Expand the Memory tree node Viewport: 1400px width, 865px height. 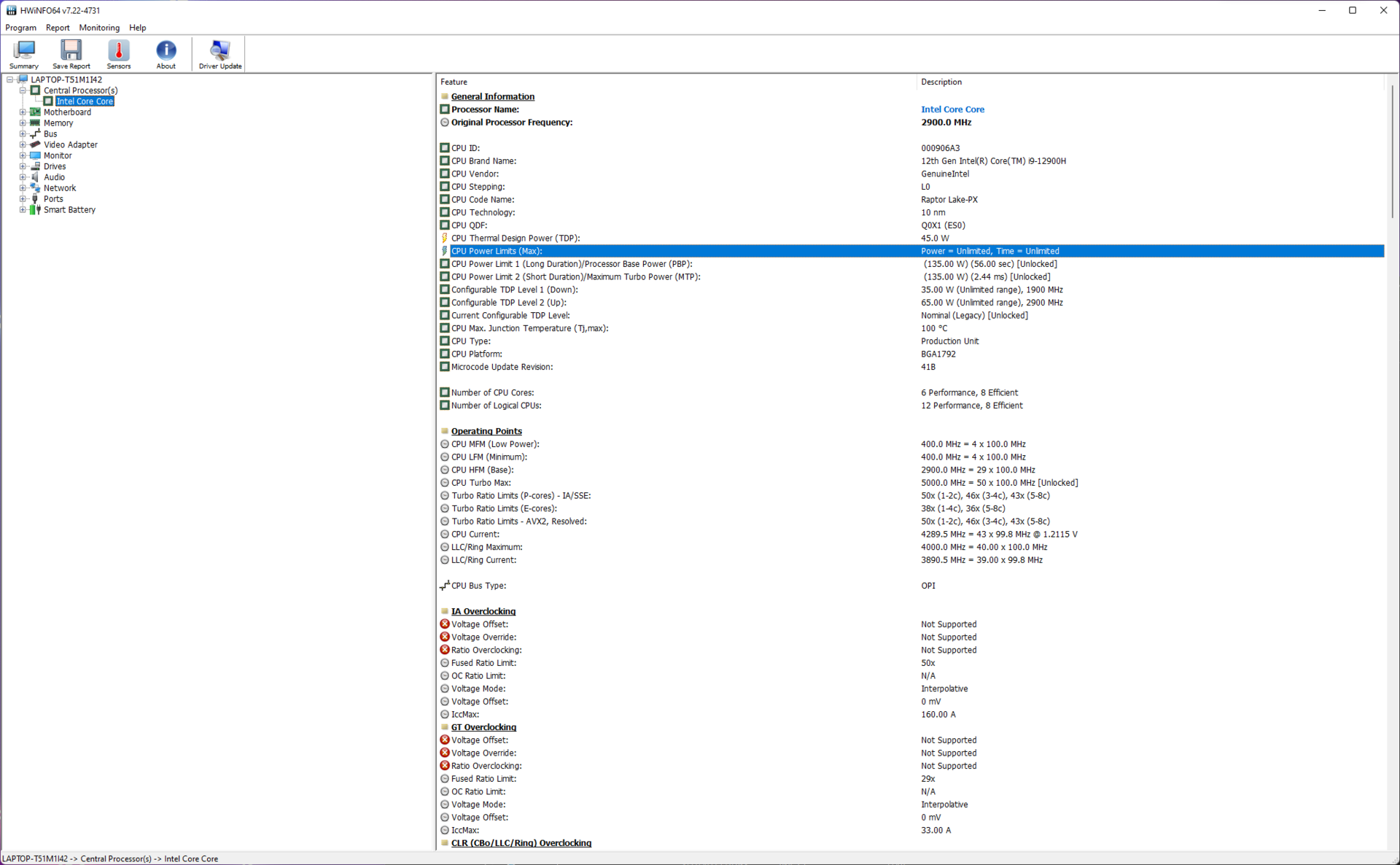click(23, 123)
